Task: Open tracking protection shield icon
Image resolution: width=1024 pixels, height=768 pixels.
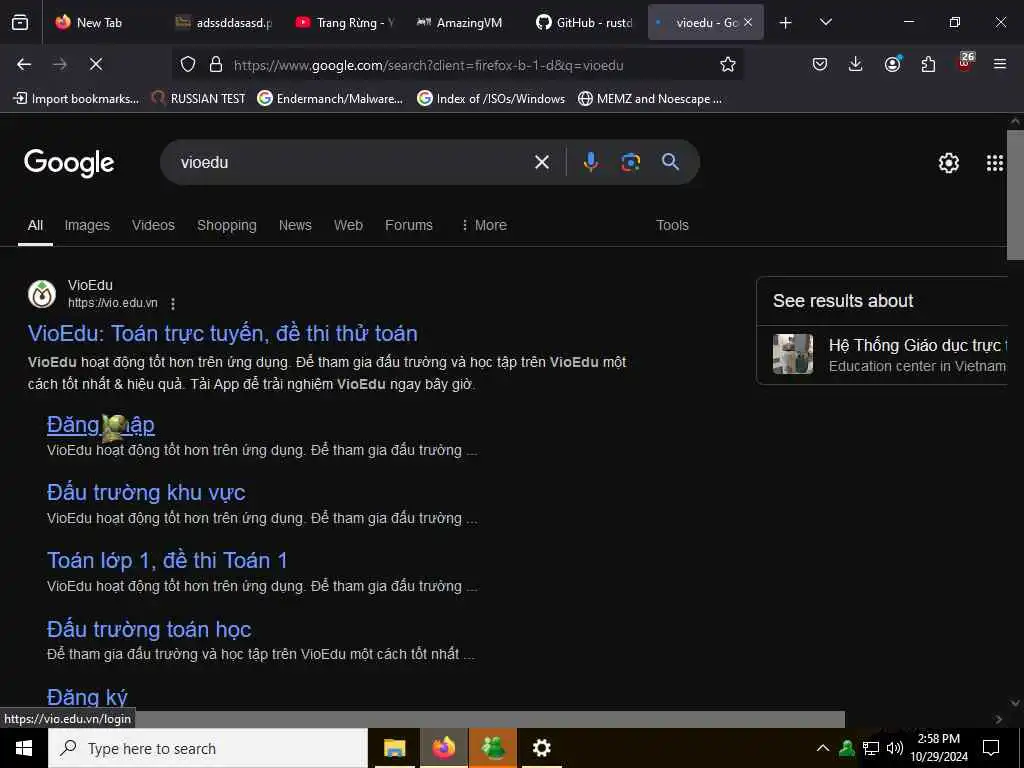Action: coord(188,65)
